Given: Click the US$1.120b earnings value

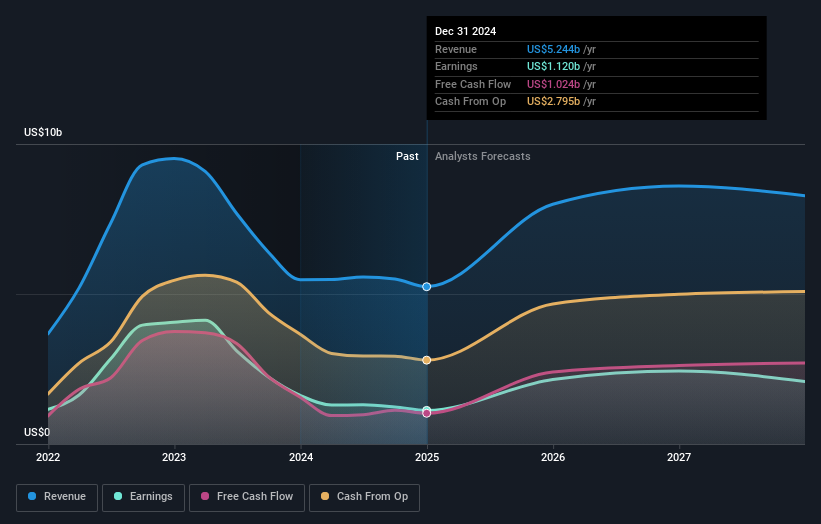Looking at the screenshot, I should 553,66.
